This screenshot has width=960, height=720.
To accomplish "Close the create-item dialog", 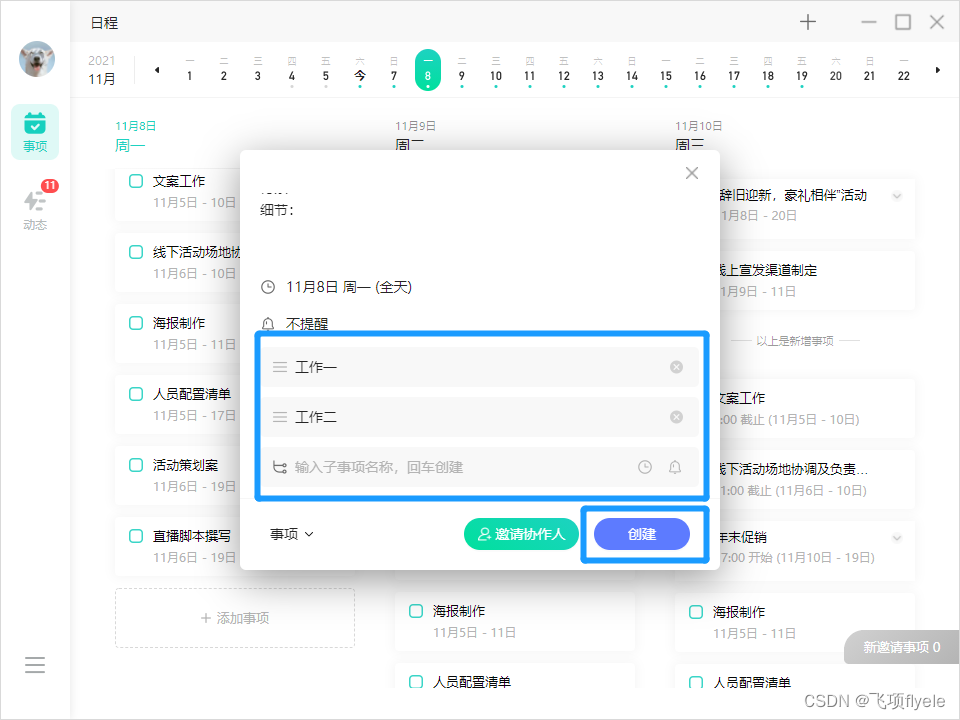I will coord(692,173).
